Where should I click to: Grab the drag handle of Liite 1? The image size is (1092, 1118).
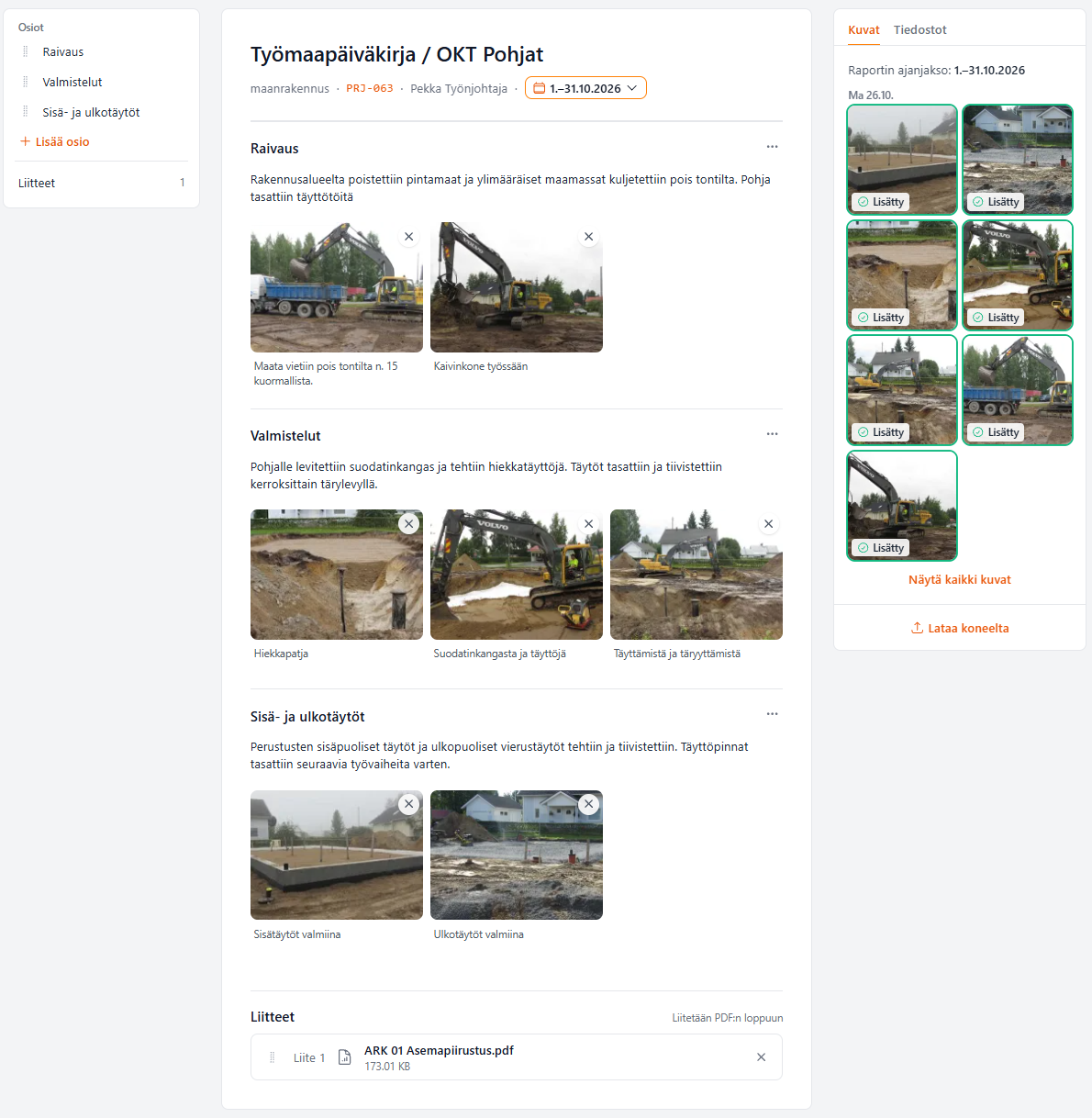[x=272, y=1057]
